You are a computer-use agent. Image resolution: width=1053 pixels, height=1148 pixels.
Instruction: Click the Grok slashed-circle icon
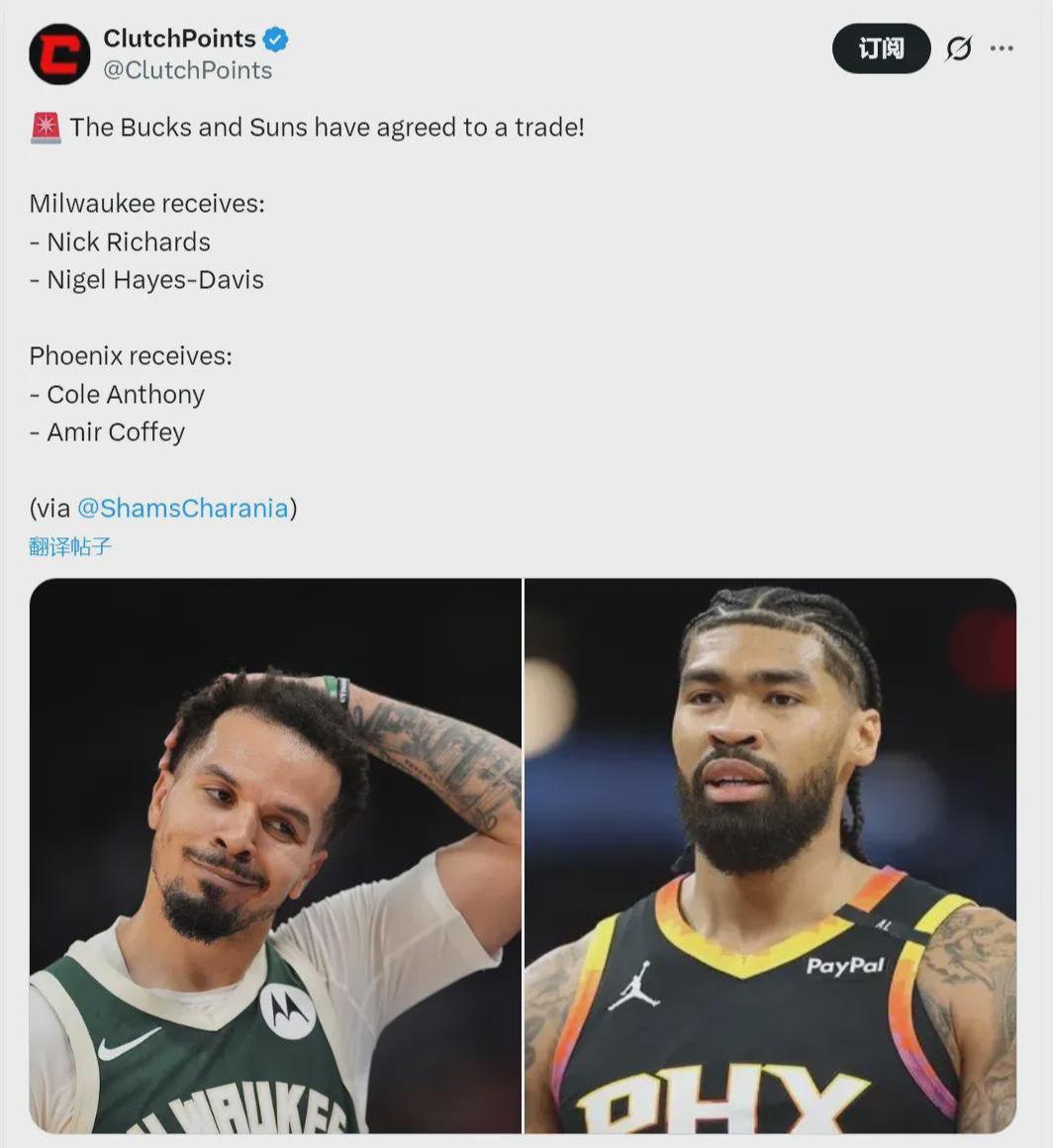coord(959,48)
